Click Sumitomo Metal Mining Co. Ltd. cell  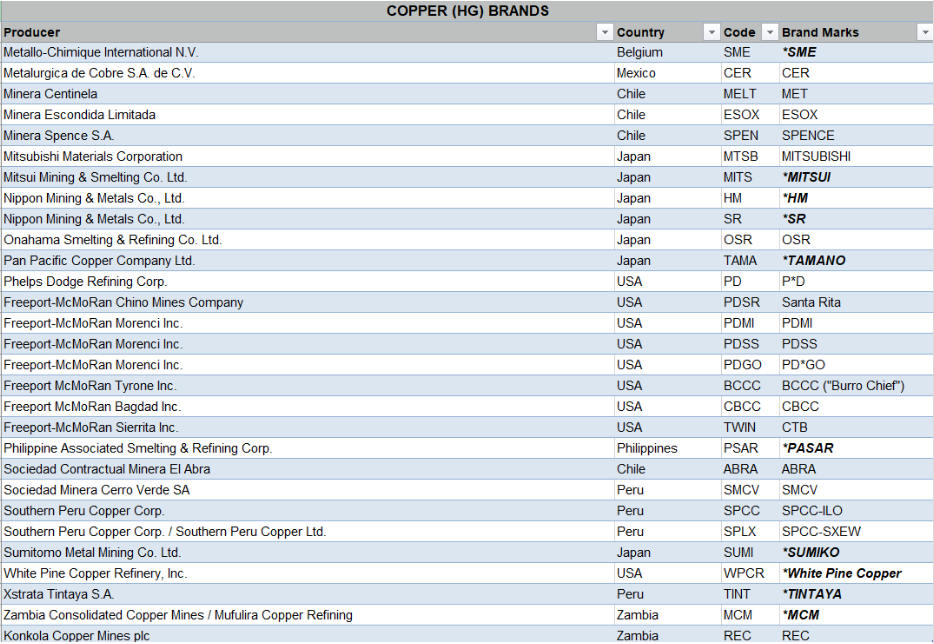[307, 553]
